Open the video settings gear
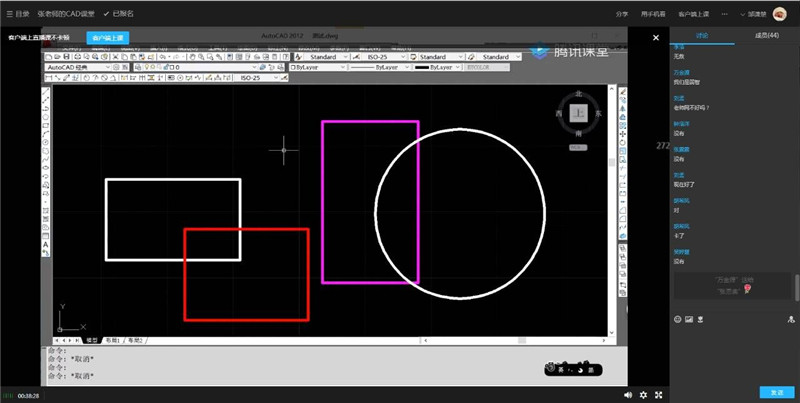Screen dimensions: 800x403 (x=643, y=395)
